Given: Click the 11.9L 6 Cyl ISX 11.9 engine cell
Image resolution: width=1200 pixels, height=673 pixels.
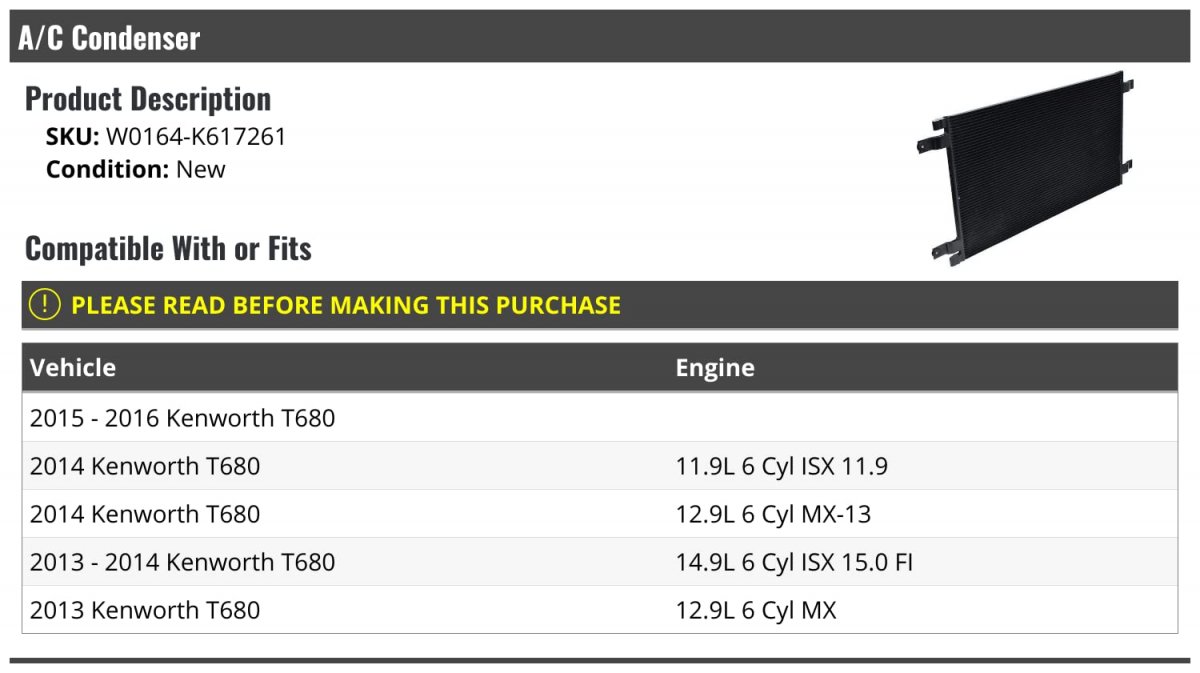Looking at the screenshot, I should point(782,466).
